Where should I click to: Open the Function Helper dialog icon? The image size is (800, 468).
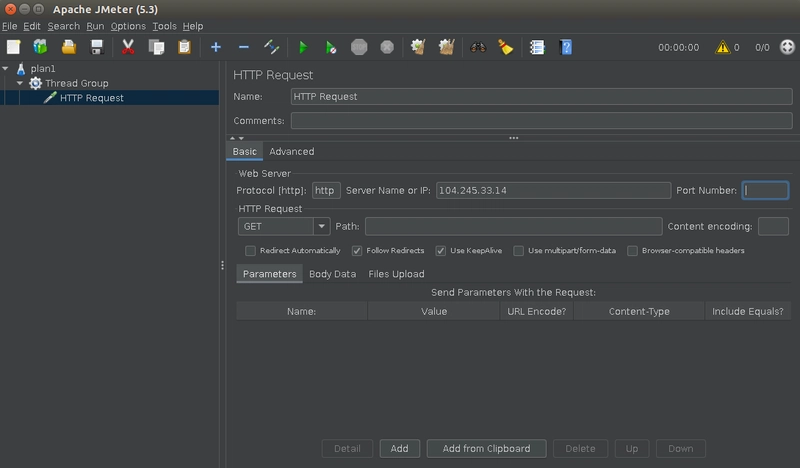[x=537, y=47]
